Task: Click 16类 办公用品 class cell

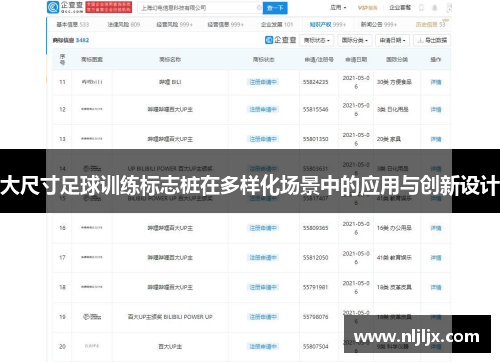Action: 394,228
